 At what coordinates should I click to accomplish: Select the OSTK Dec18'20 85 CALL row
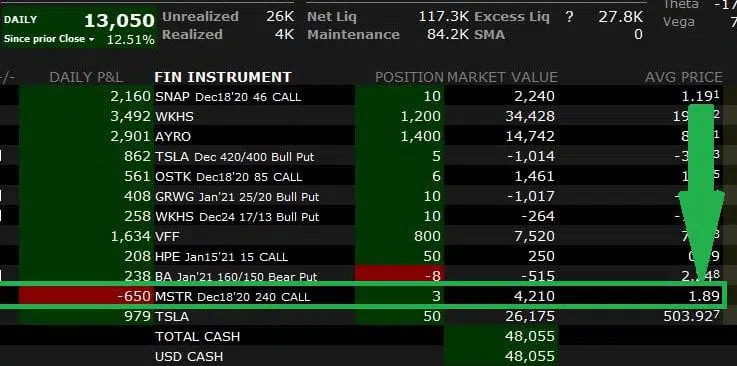[x=368, y=176]
